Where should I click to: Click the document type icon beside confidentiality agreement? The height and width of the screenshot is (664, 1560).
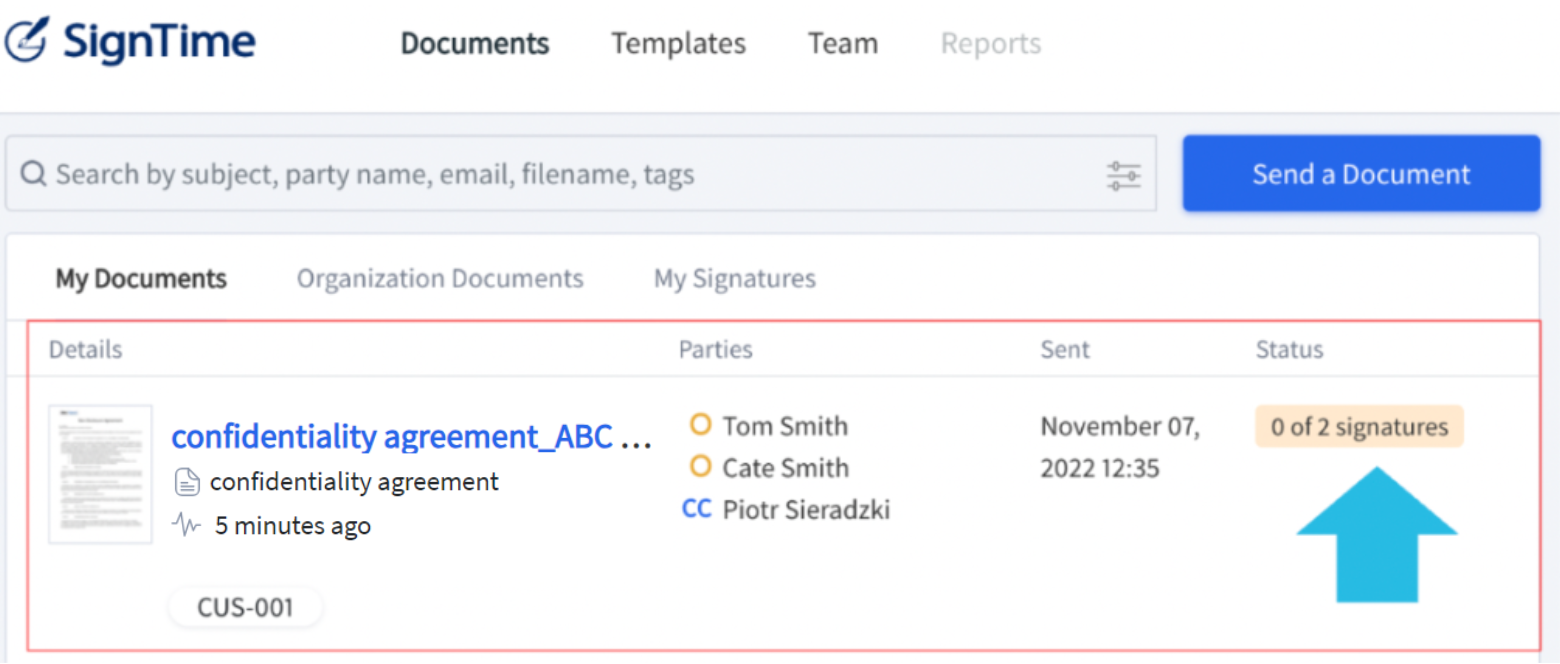(x=186, y=481)
